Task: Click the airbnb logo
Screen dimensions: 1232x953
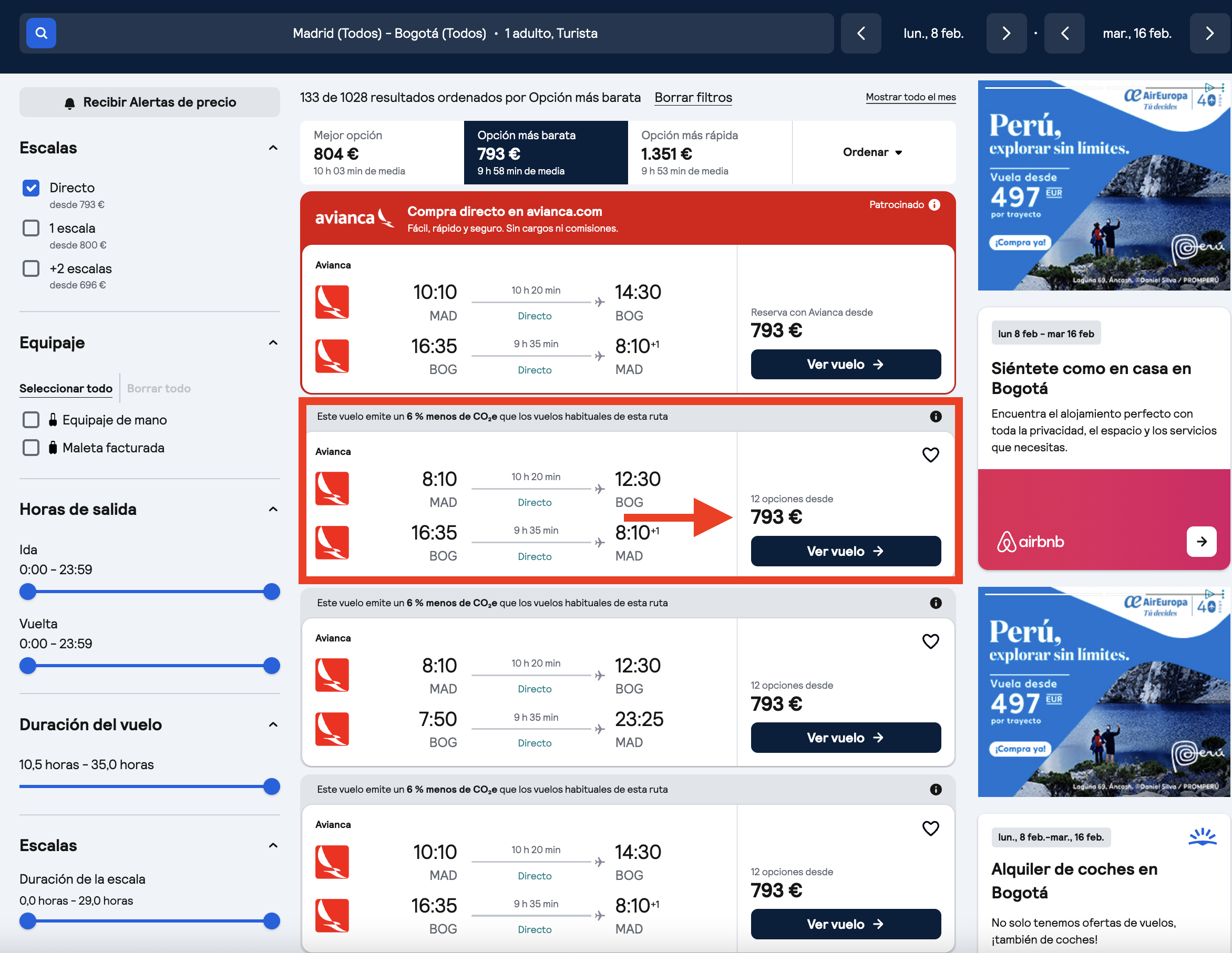Action: point(1030,542)
